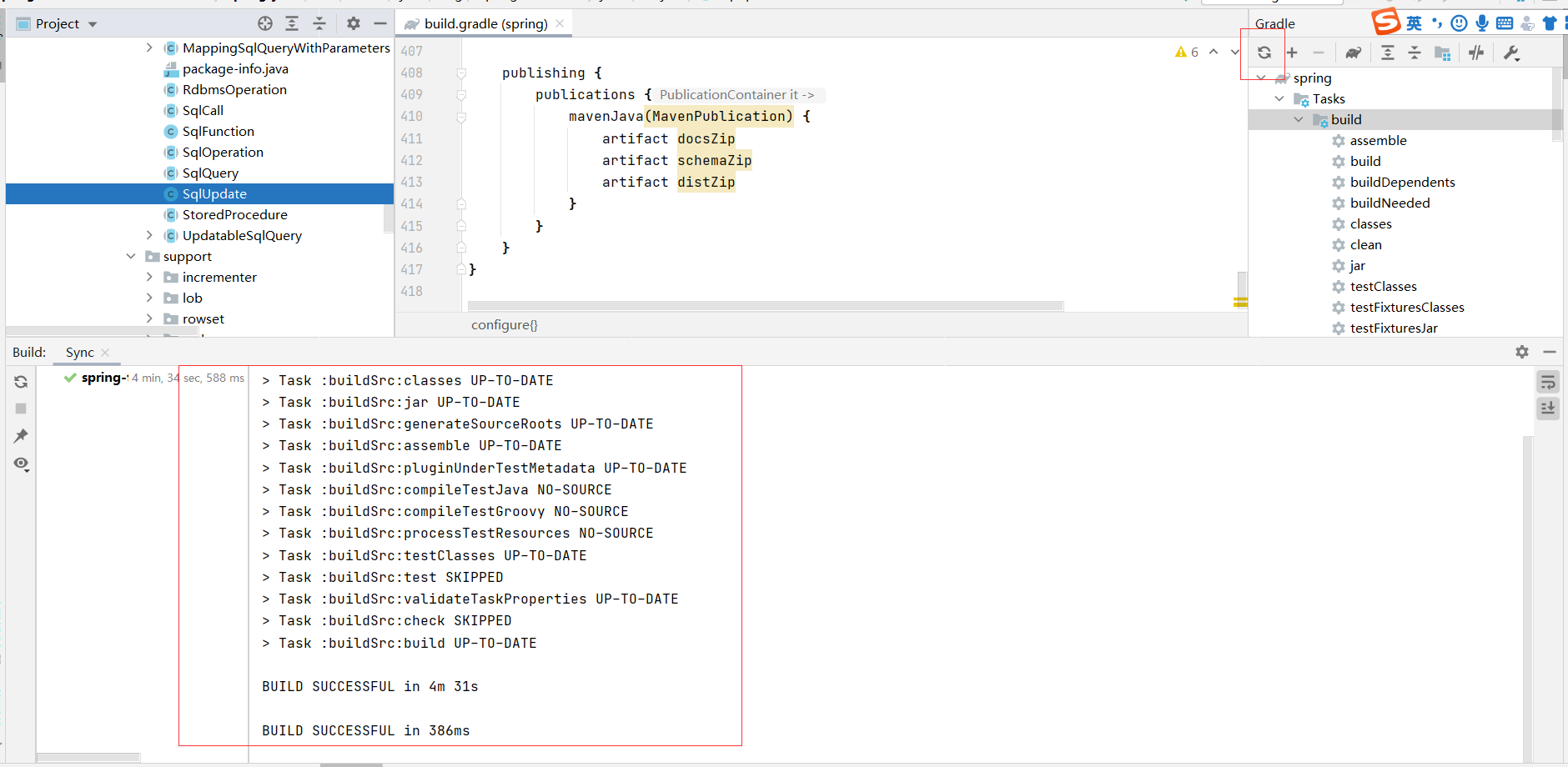Image resolution: width=1568 pixels, height=767 pixels.
Task: Select the classes Gradle task
Action: tap(1370, 223)
